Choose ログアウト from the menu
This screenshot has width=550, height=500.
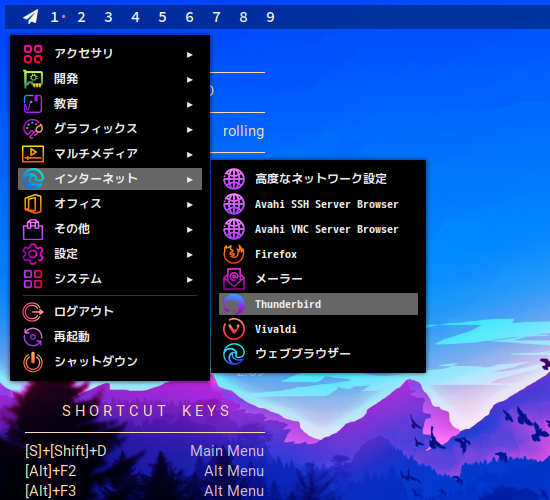point(110,312)
